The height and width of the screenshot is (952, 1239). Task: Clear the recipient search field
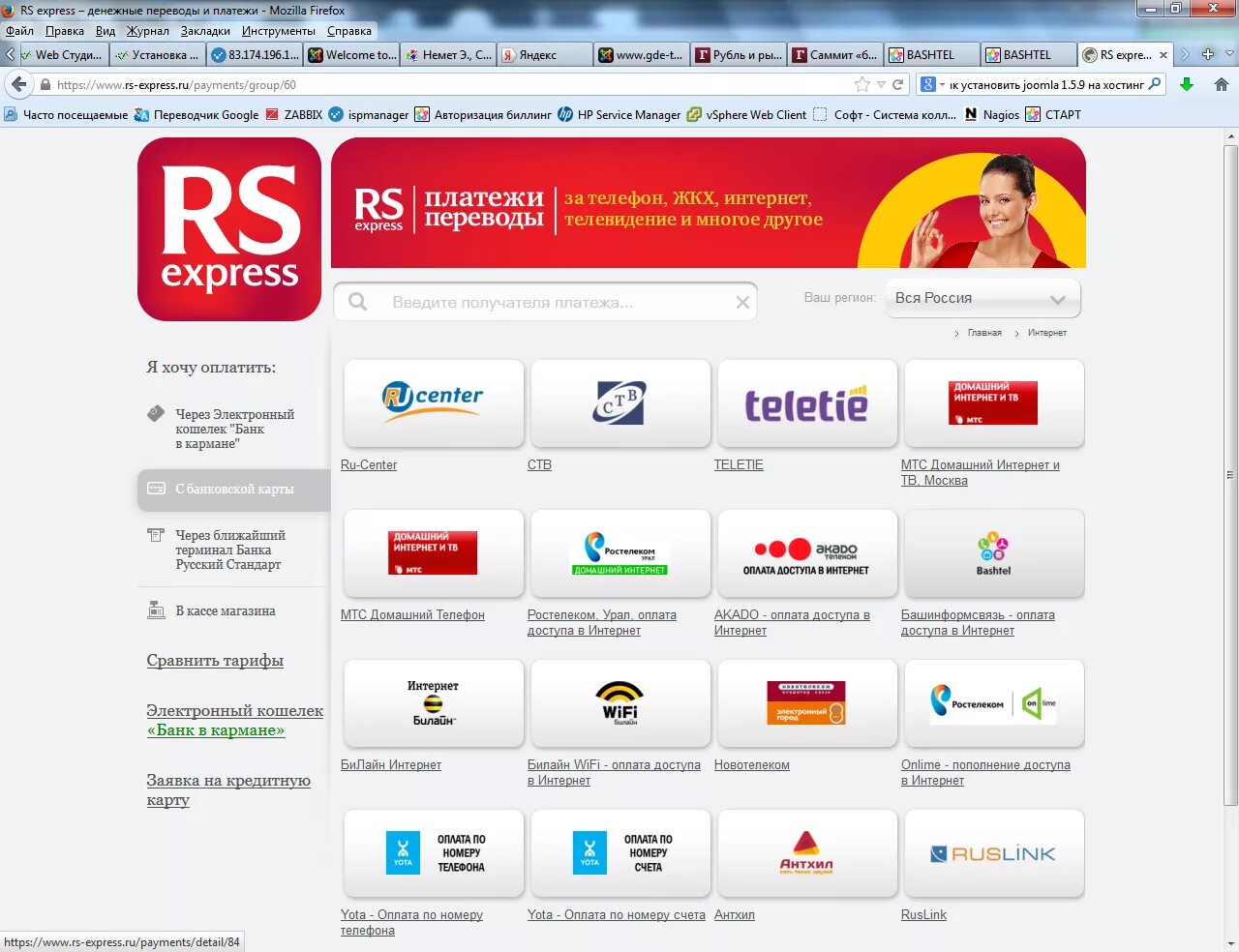(742, 303)
